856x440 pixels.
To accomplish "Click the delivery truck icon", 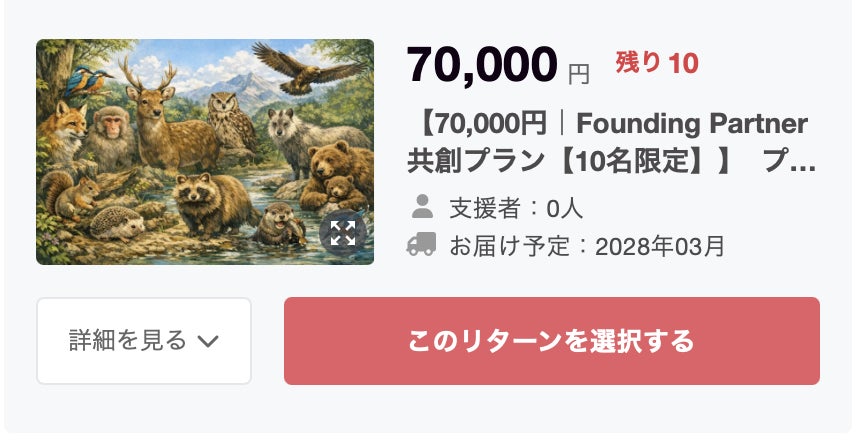I will tap(423, 244).
